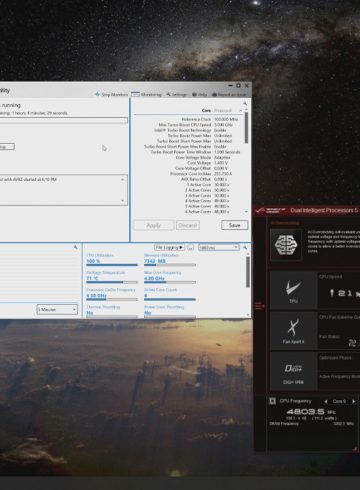This screenshot has height=490, width=360.
Task: Click the Thermal Throttling monitor
Action: point(112,311)
